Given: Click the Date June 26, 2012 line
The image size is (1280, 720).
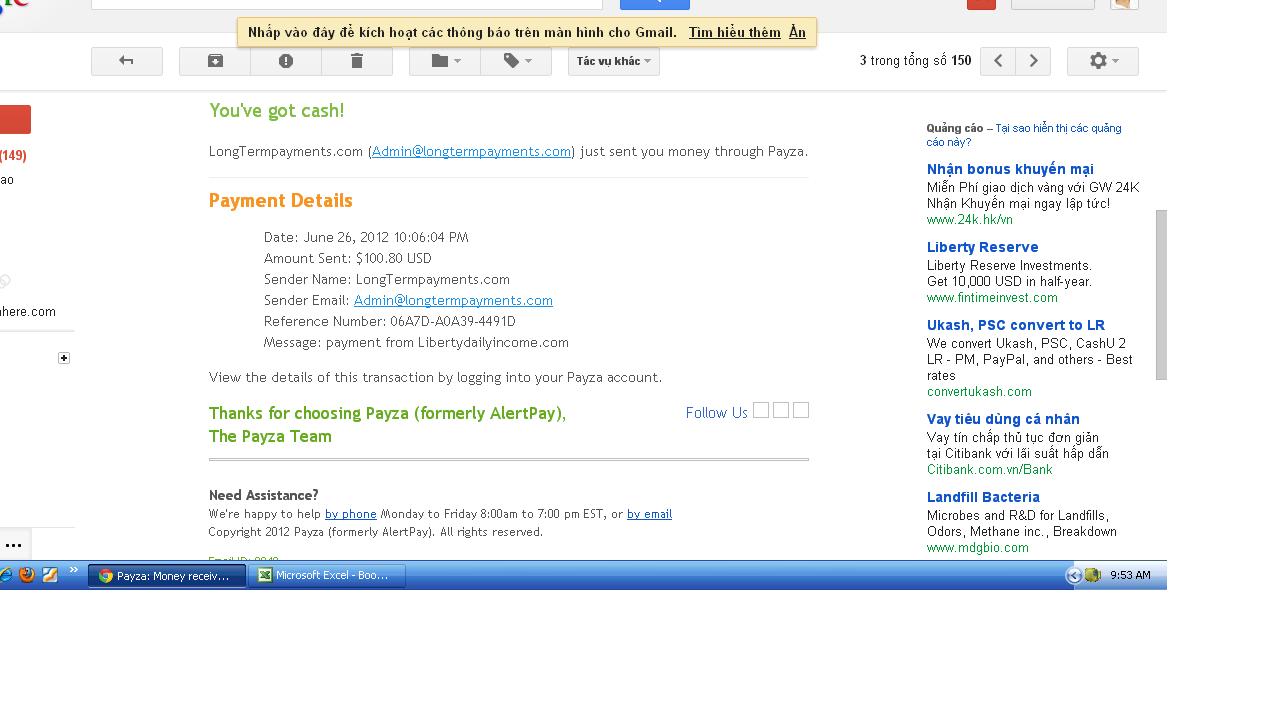Looking at the screenshot, I should pyautogui.click(x=366, y=237).
